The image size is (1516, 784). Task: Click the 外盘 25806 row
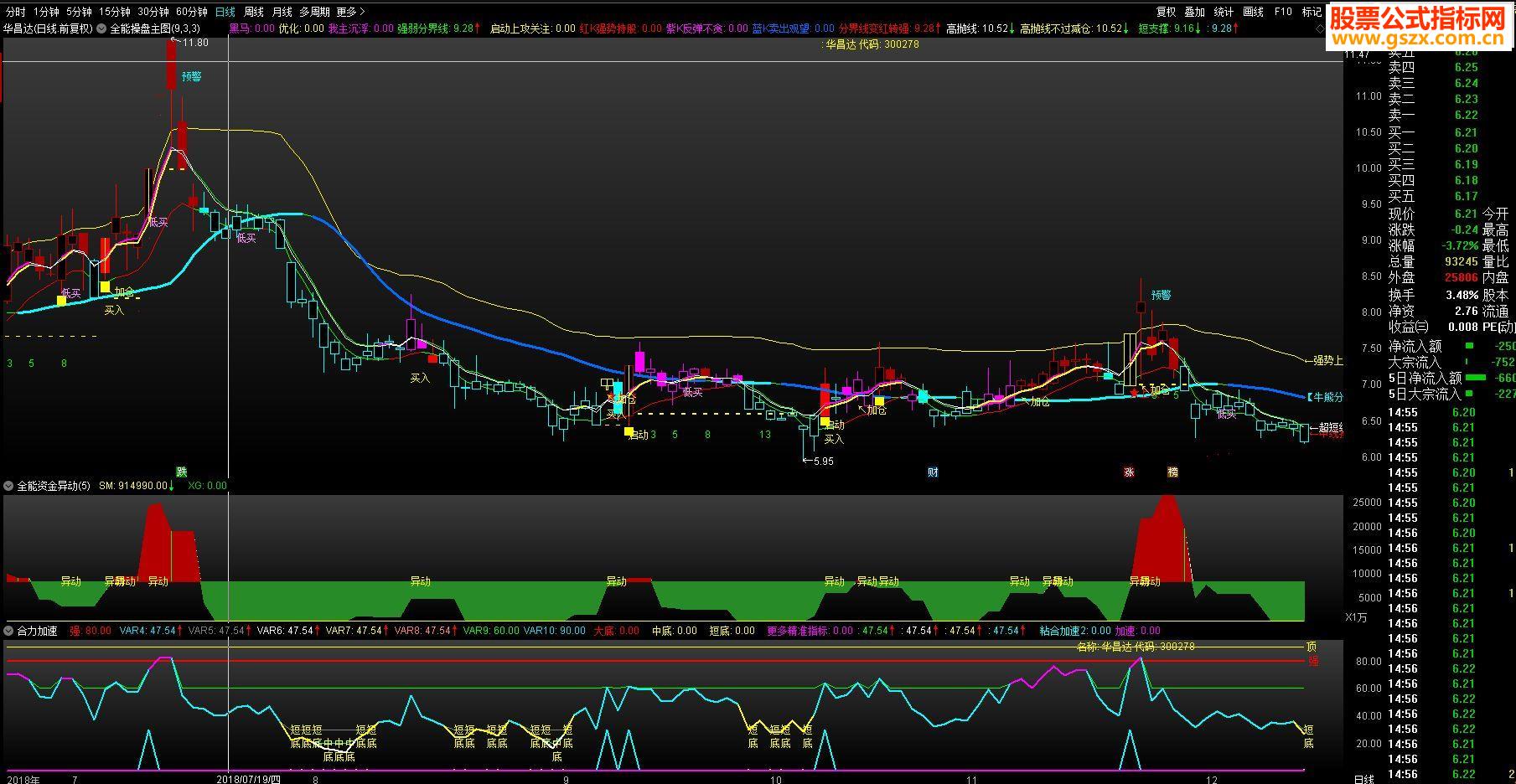click(x=1433, y=277)
